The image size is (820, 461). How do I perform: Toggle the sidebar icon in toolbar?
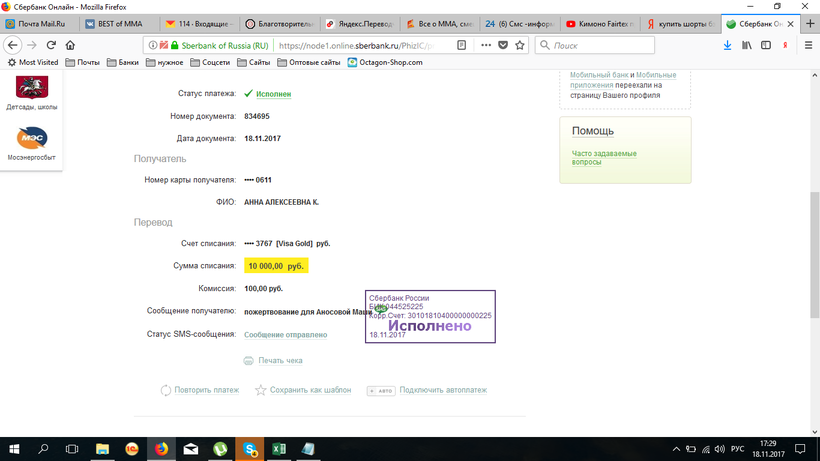pos(766,45)
